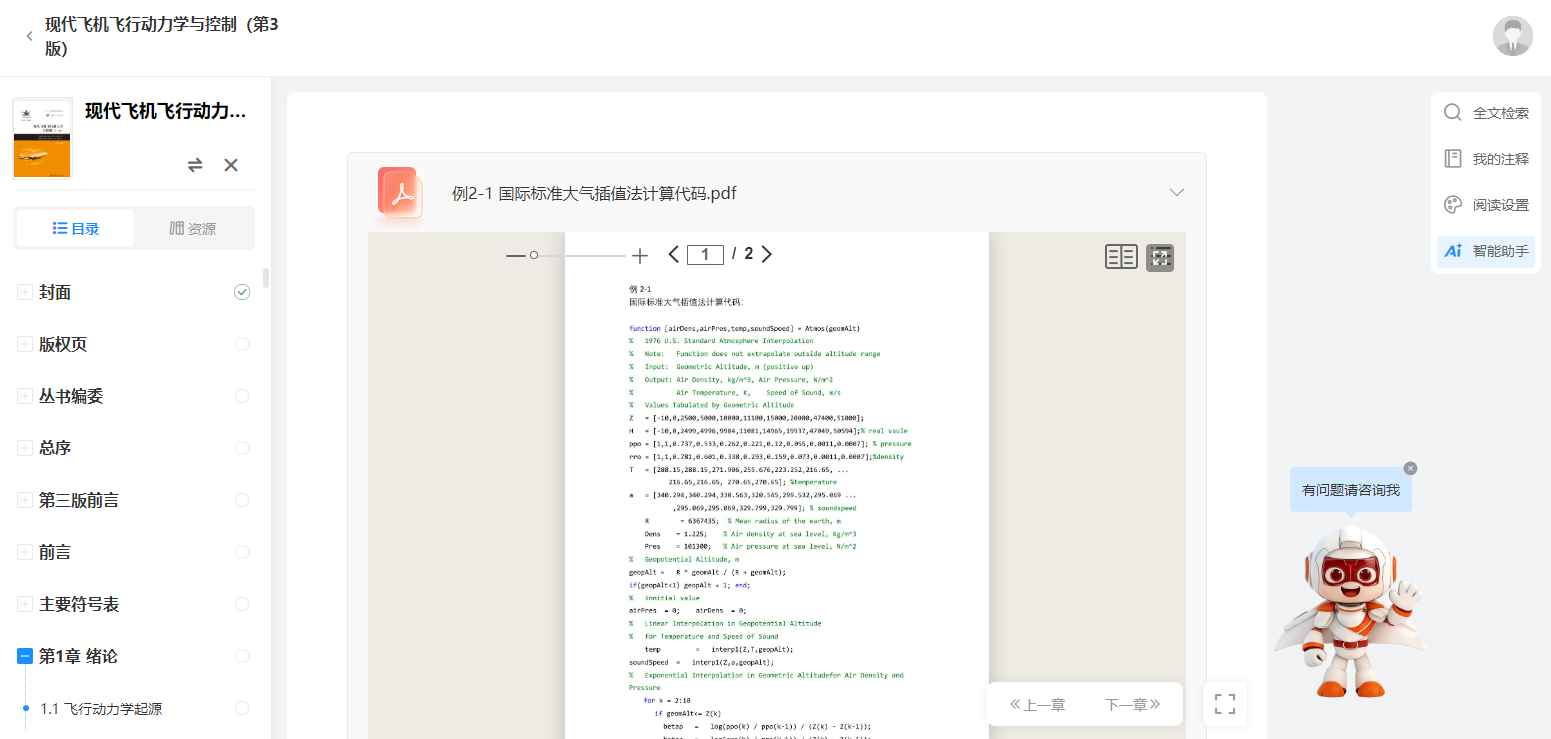
Task: Open 我的注释 annotations panel
Action: pos(1486,158)
